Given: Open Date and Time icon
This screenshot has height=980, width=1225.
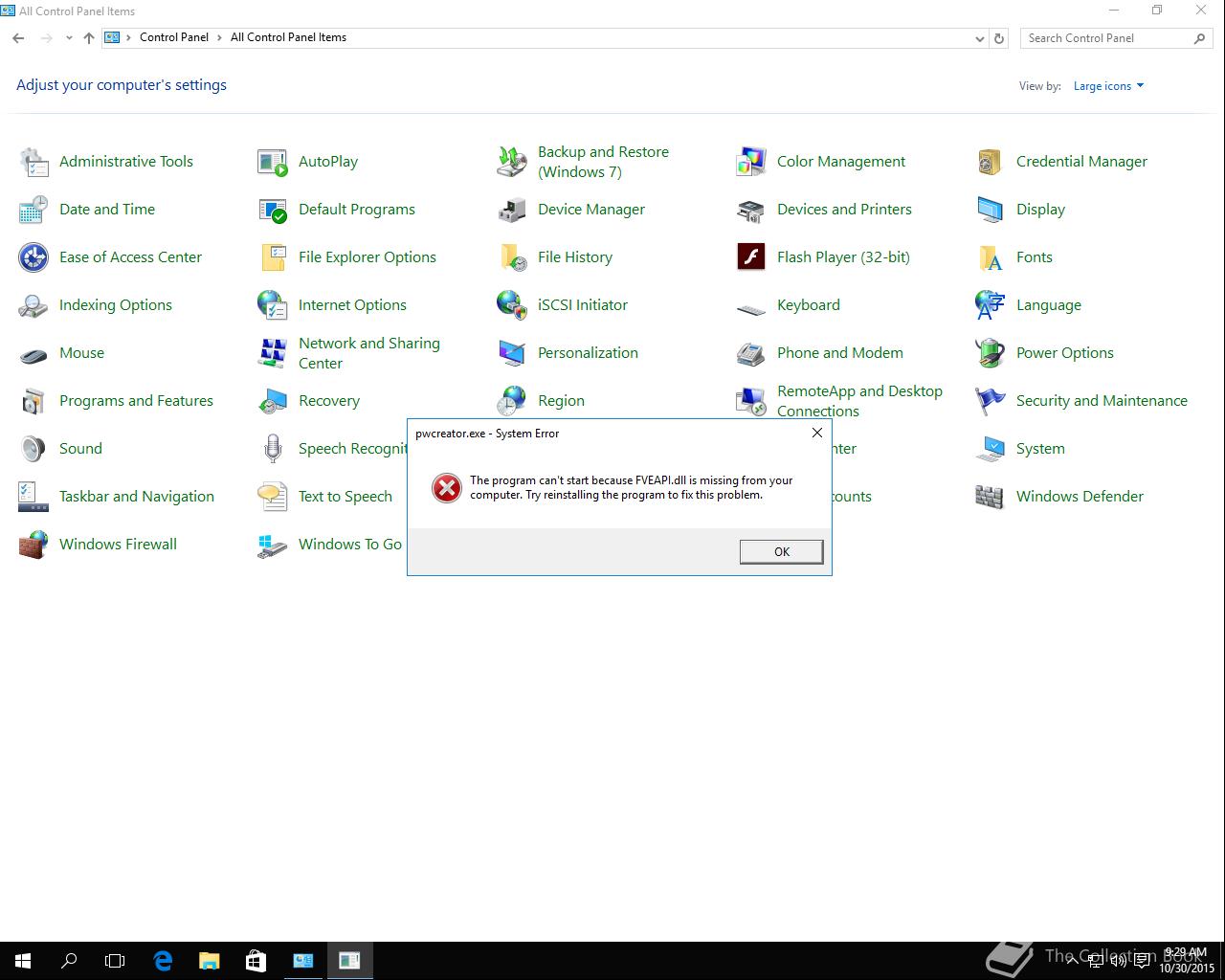Looking at the screenshot, I should [34, 210].
